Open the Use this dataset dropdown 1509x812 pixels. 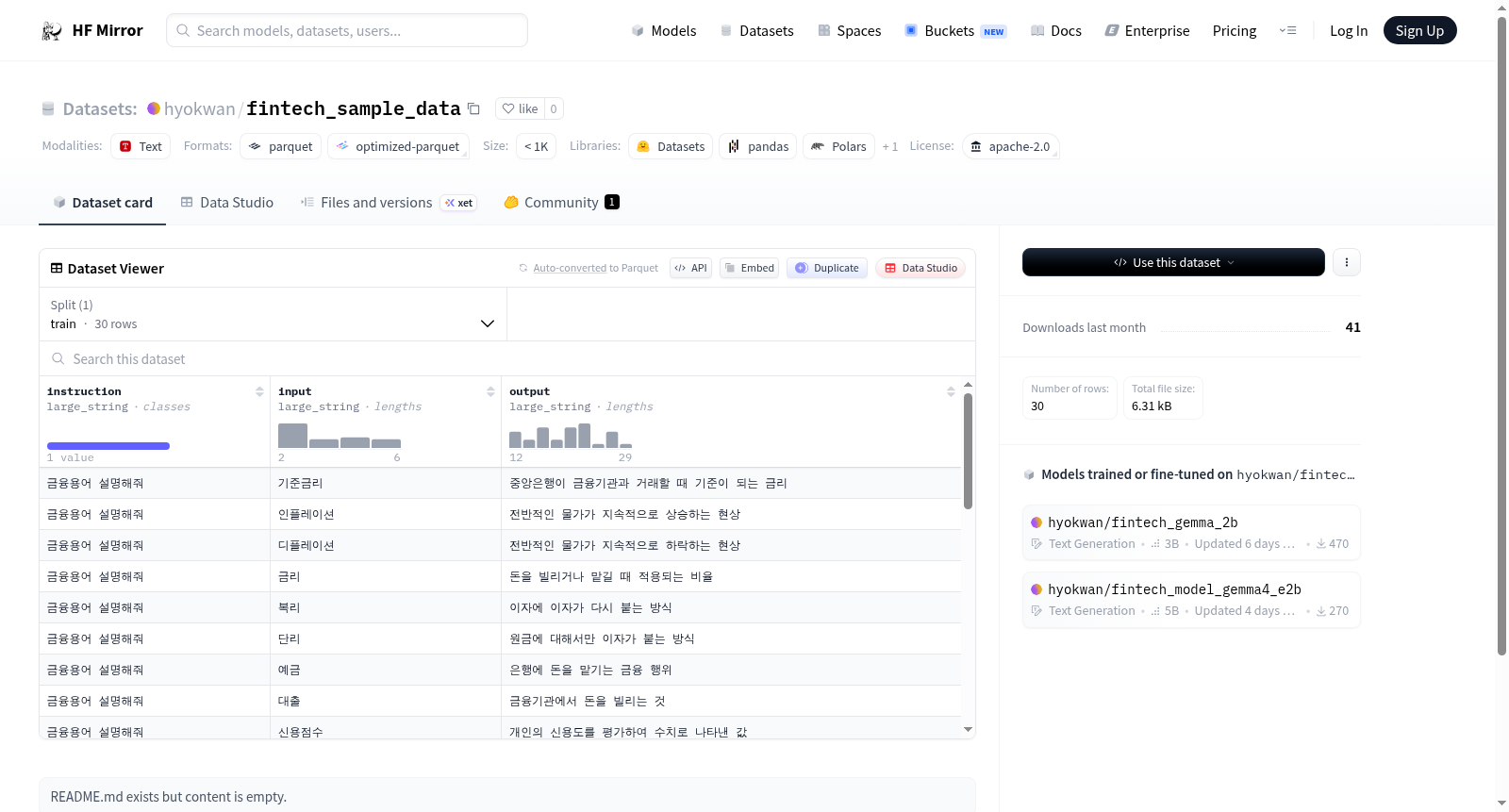coord(1173,262)
